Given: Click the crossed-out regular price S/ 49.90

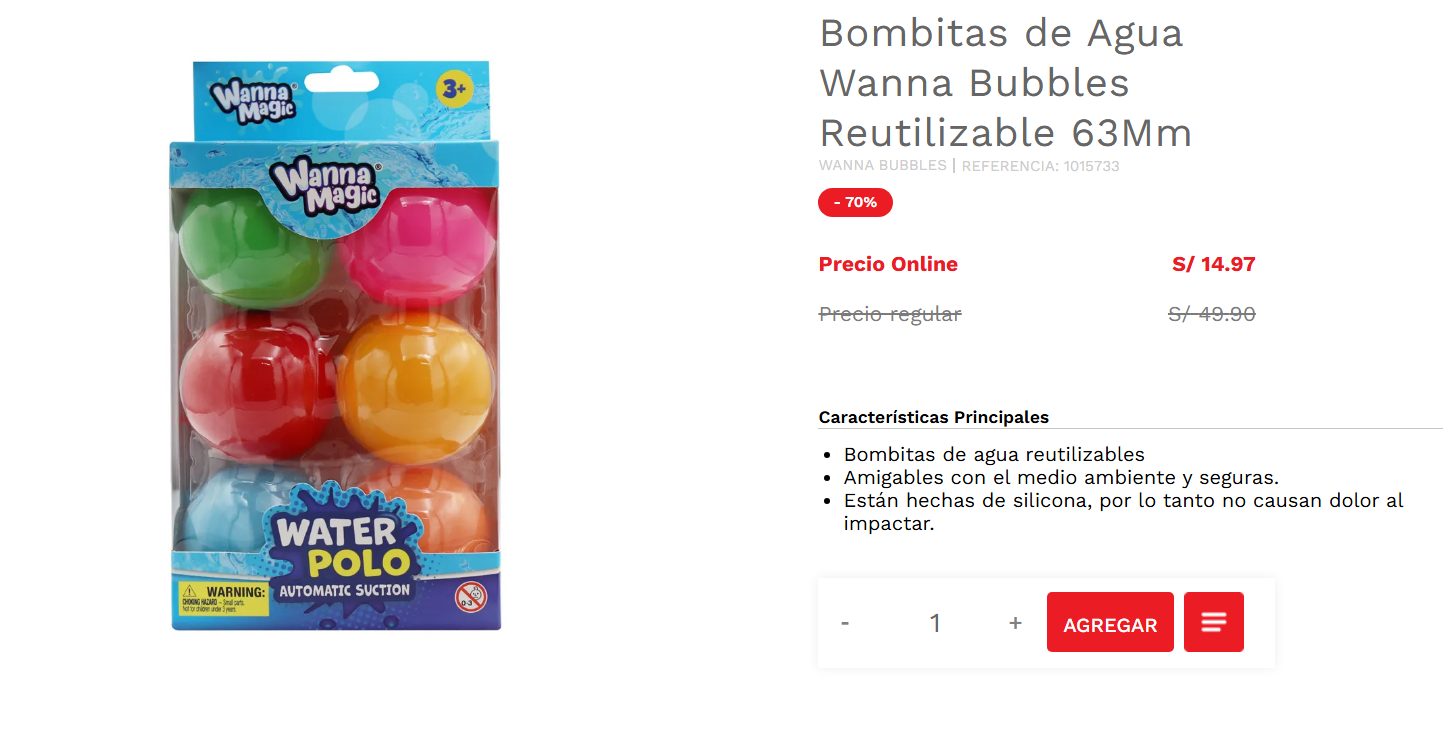Looking at the screenshot, I should pyautogui.click(x=1212, y=314).
